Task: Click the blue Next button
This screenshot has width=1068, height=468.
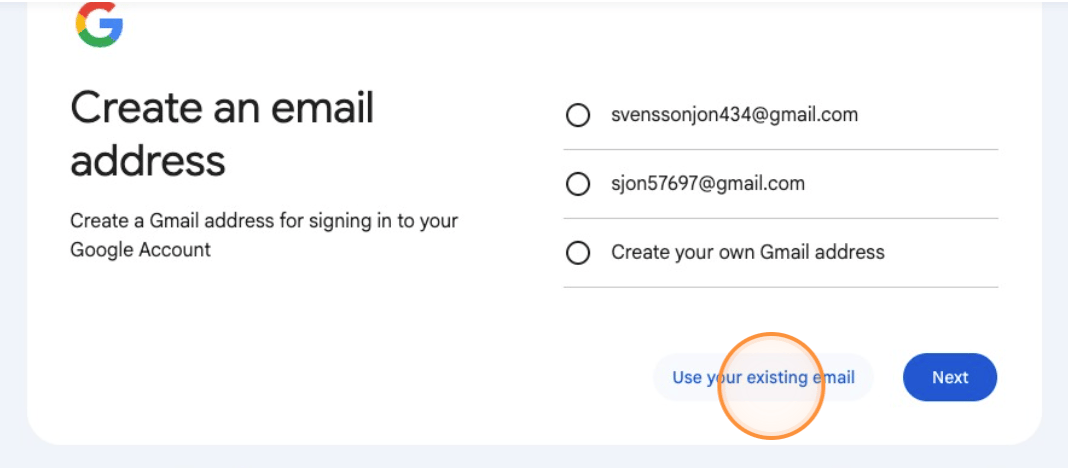Action: click(x=949, y=377)
